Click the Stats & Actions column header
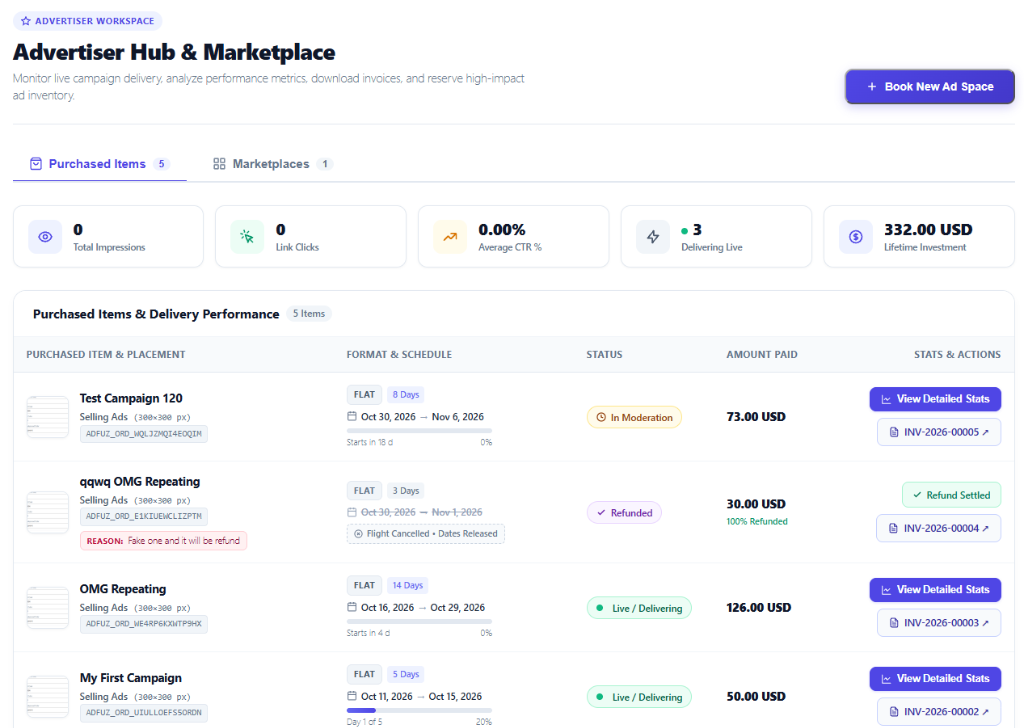Viewport: 1024px width, 728px height. [957, 355]
